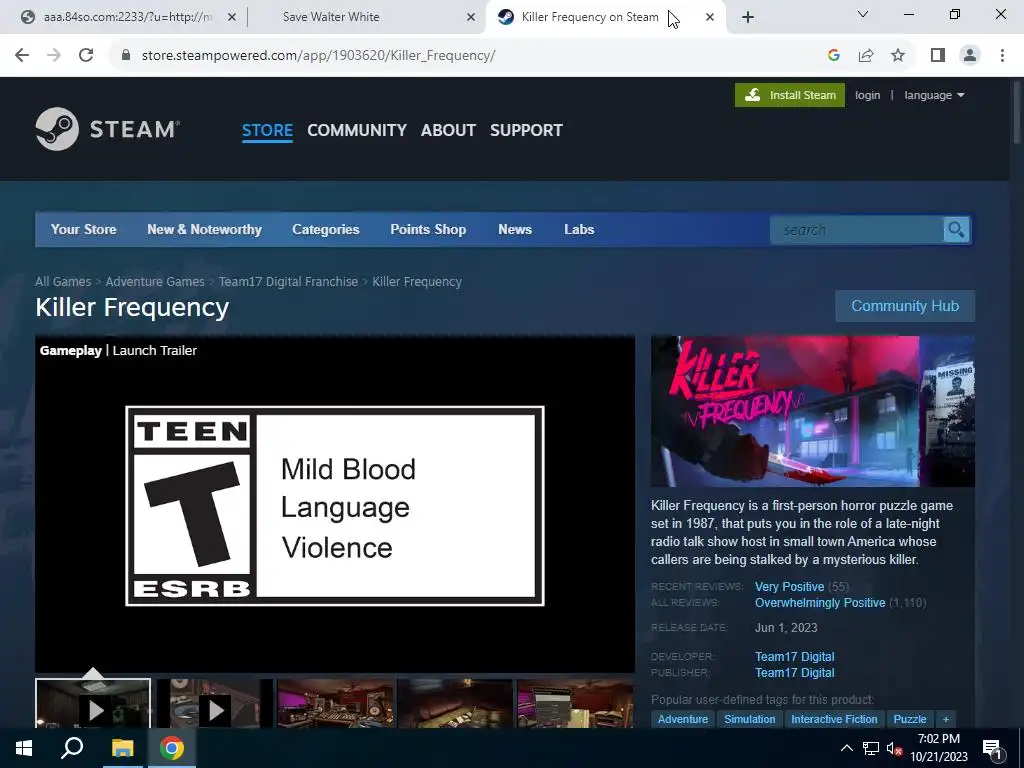1024x768 pixels.
Task: Show hidden system tray icons
Action: pos(846,748)
